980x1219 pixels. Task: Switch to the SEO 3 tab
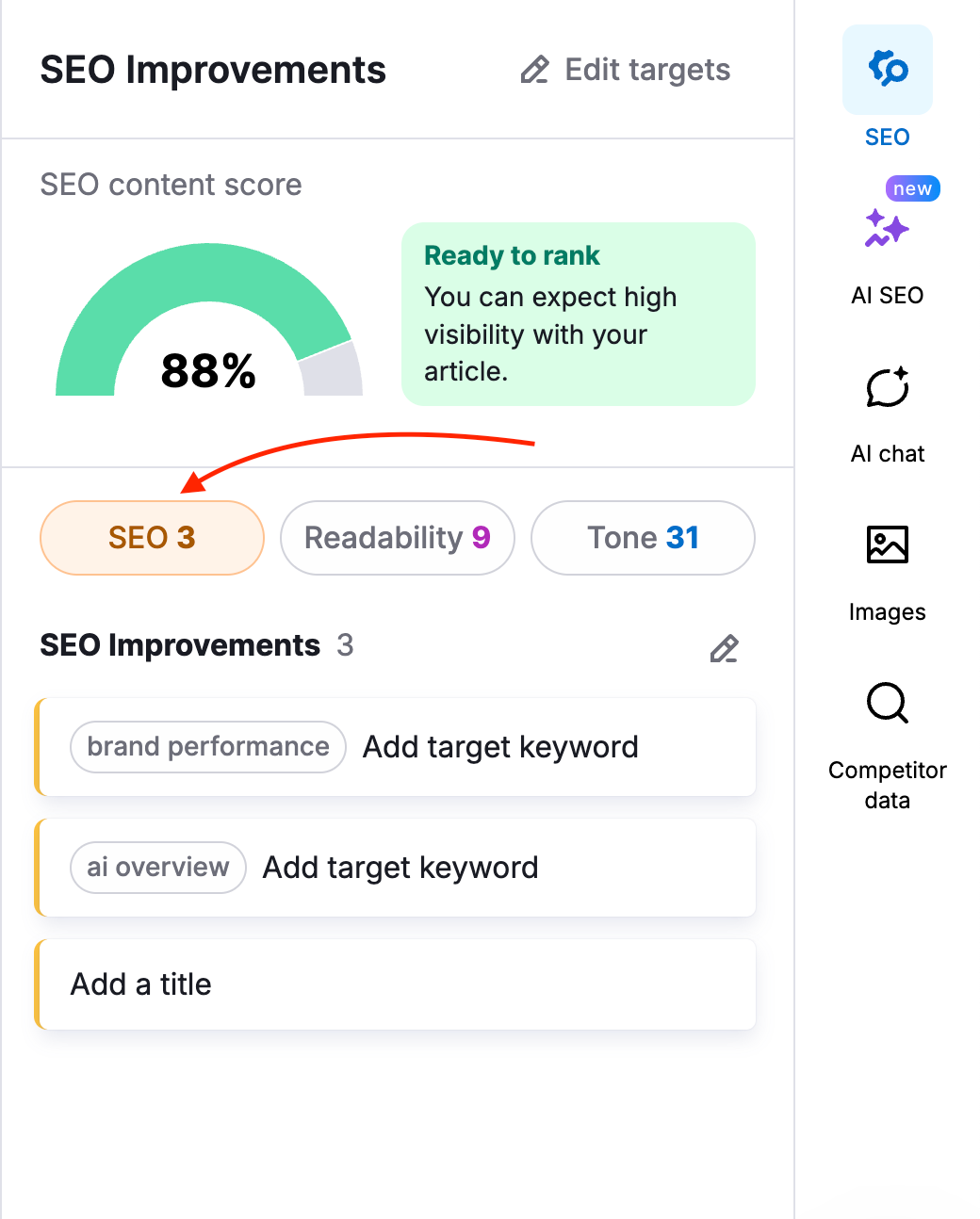[152, 538]
